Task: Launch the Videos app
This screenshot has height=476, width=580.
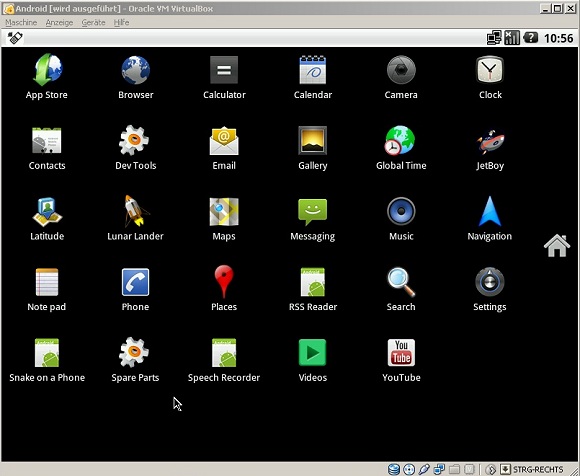Action: (x=313, y=360)
